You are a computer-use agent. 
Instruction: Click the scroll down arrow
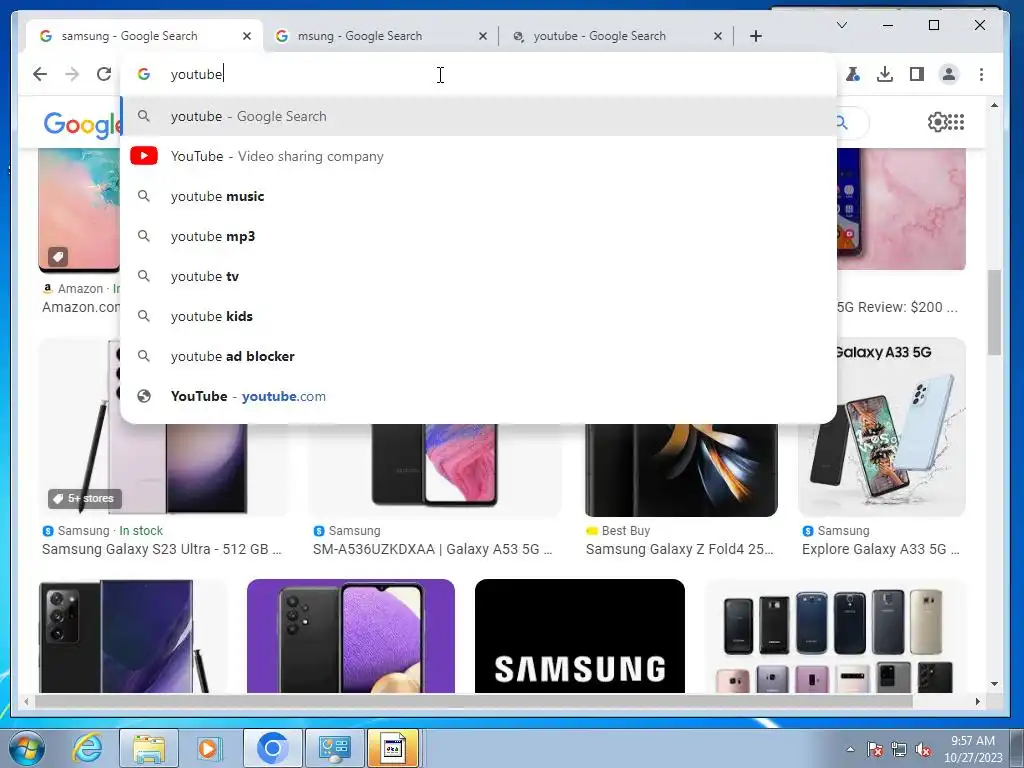[994, 684]
